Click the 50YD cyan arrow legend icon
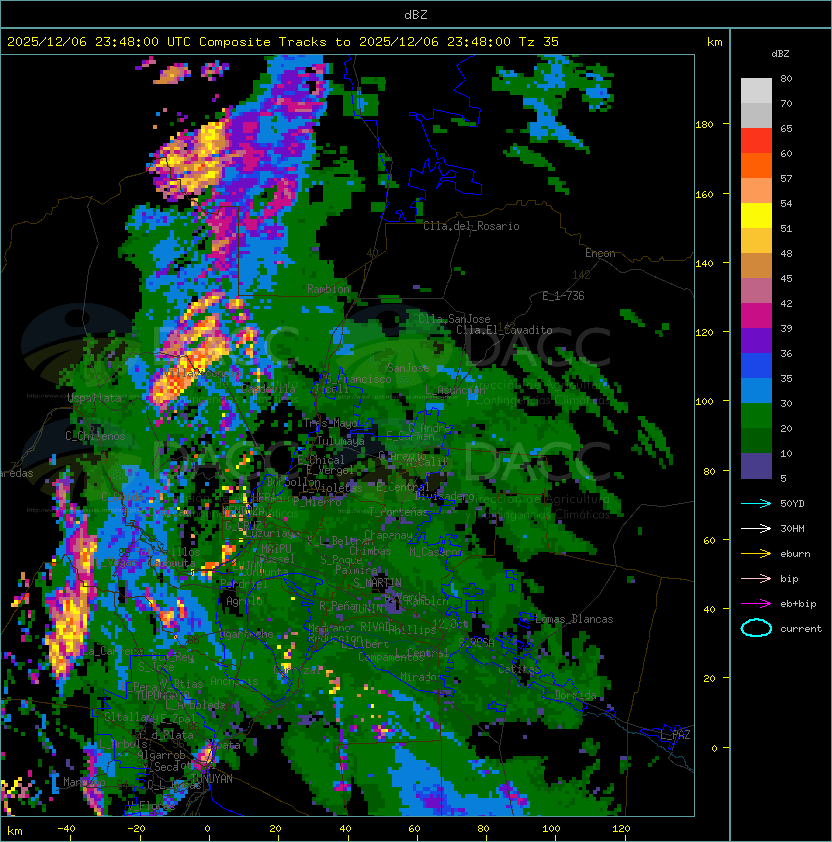Screen dimensions: 832x842 point(756,503)
